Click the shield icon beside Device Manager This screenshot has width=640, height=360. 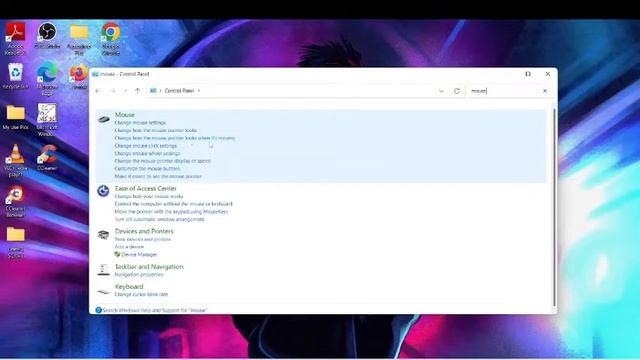(117, 254)
